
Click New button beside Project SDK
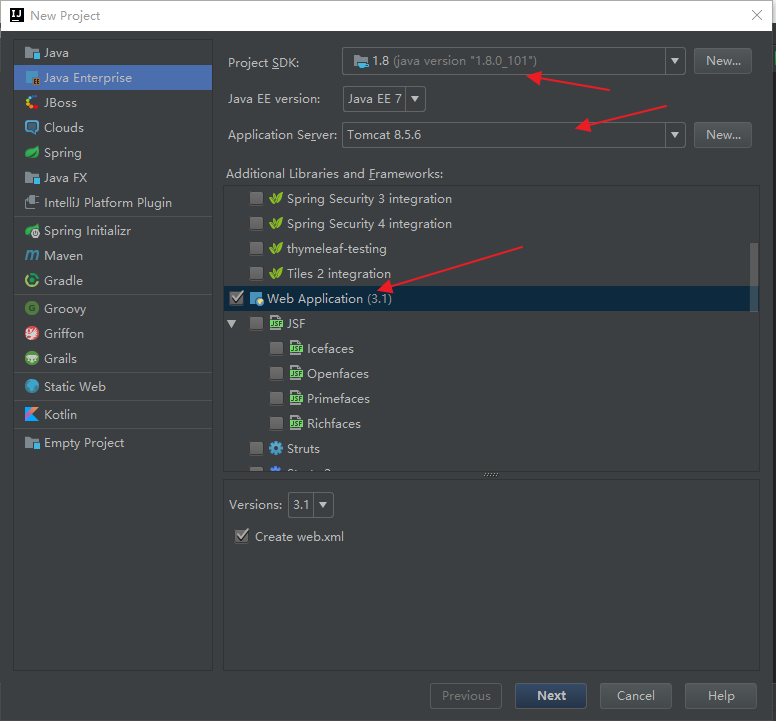723,61
